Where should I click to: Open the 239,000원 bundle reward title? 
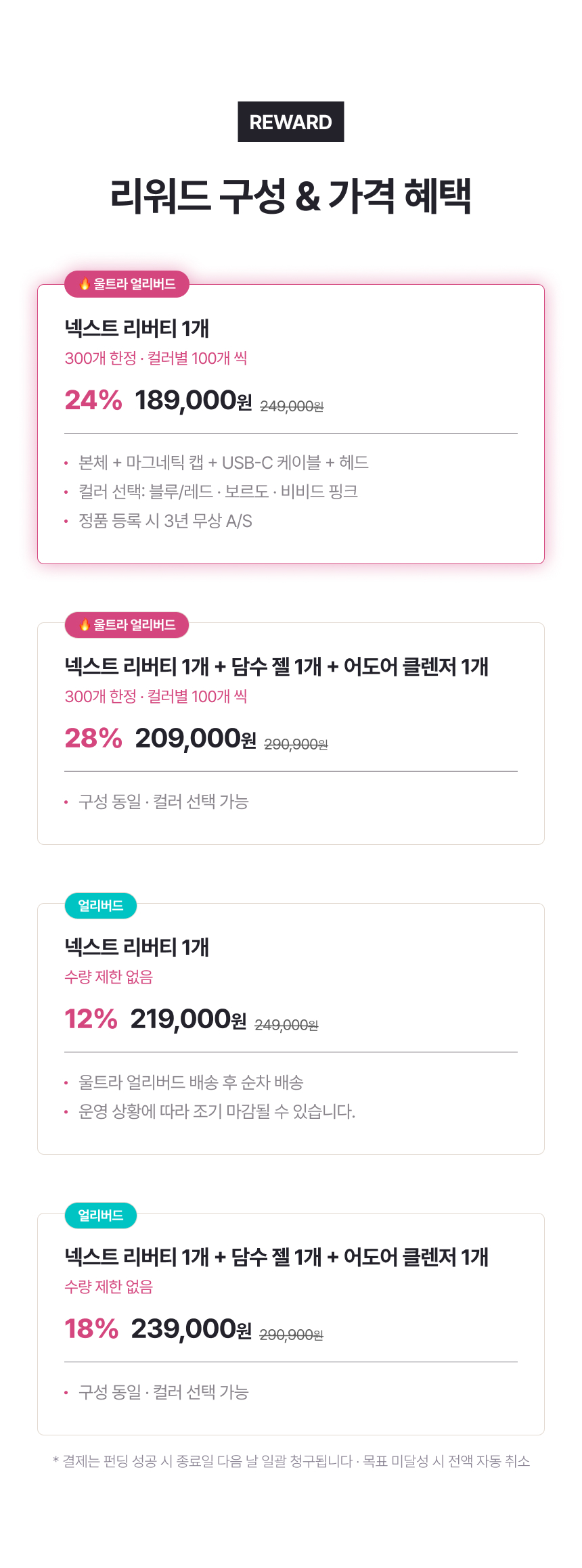276,1258
